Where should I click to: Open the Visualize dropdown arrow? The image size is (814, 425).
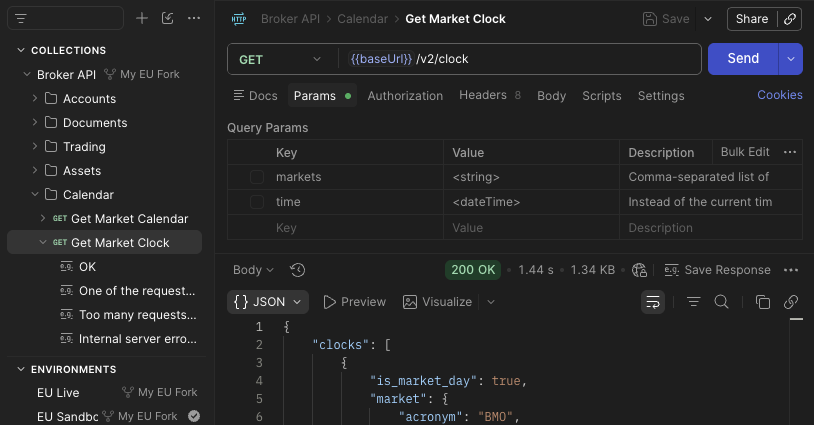click(491, 302)
